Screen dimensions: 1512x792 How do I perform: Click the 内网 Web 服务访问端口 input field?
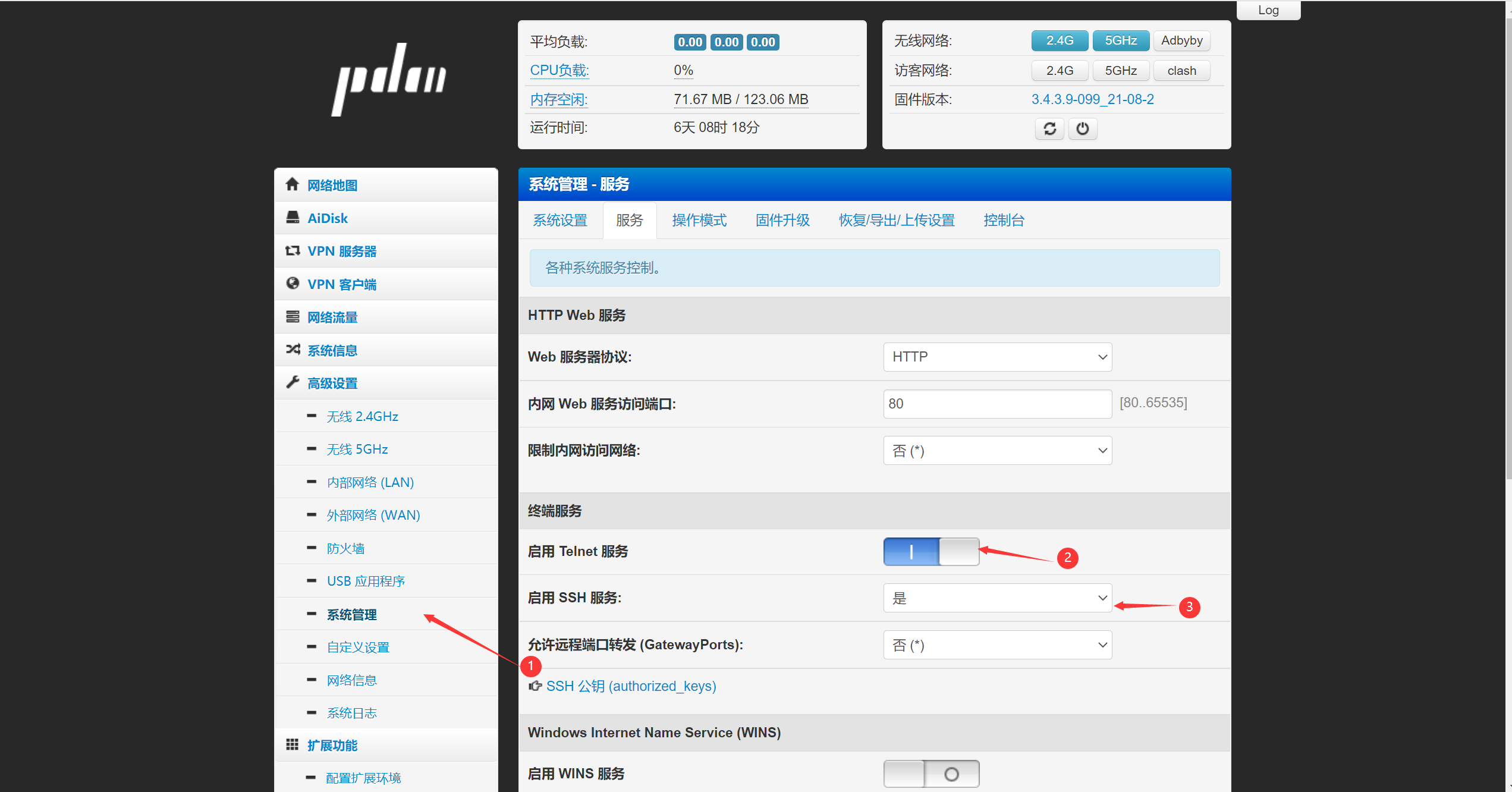pyautogui.click(x=997, y=404)
